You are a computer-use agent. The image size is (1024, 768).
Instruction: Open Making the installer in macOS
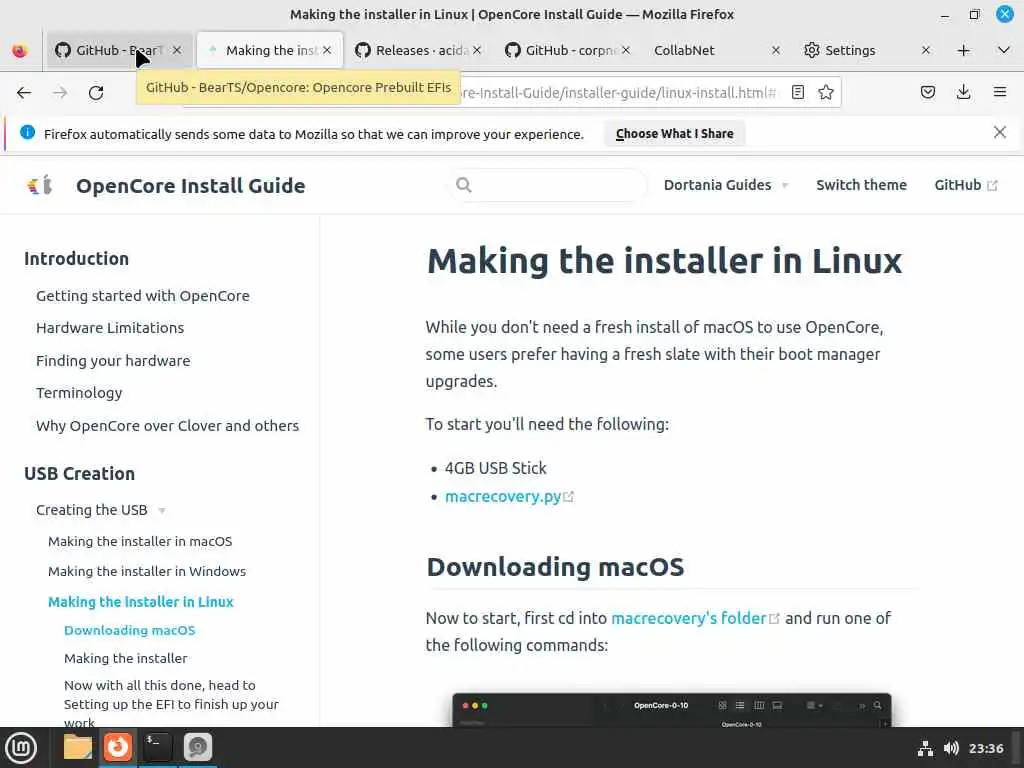click(140, 541)
